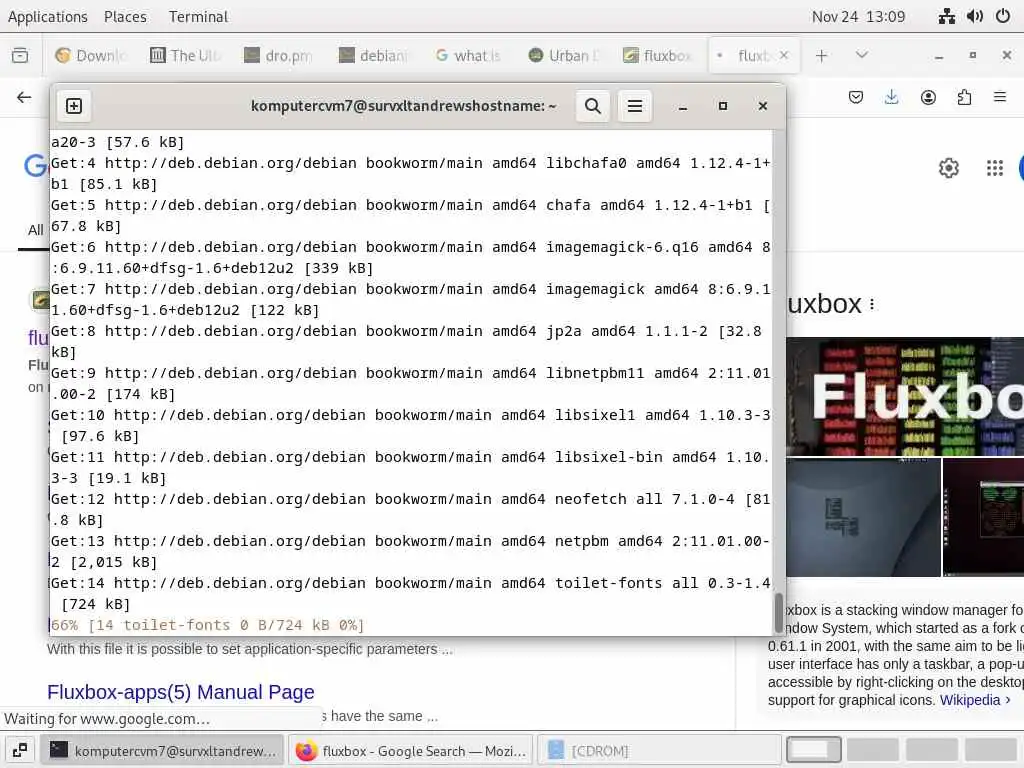Viewport: 1024px width, 768px height.
Task: Click terminal title komputercvm7@survxltandrewshostname
Action: tap(403, 106)
